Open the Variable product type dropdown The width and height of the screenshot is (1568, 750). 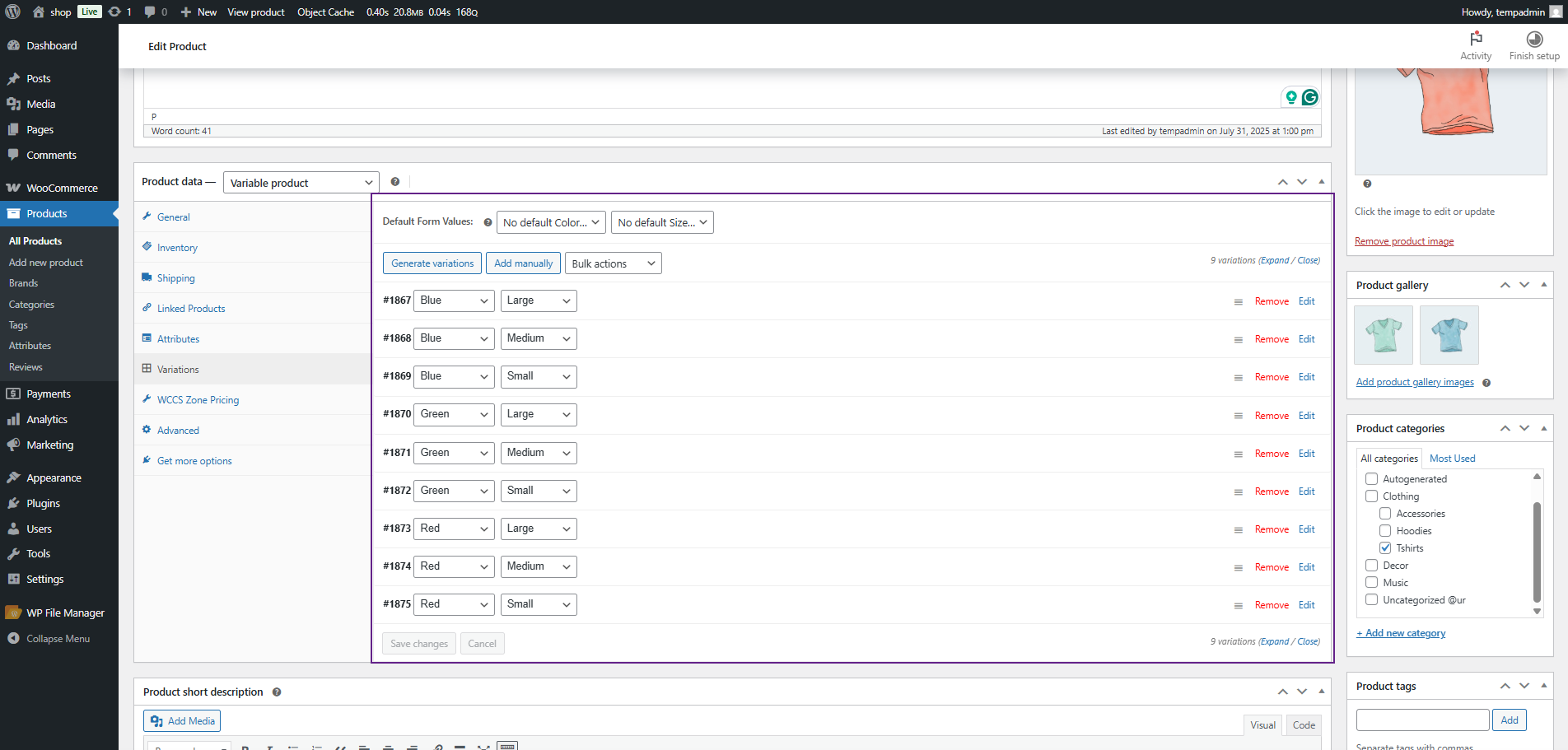(x=301, y=183)
